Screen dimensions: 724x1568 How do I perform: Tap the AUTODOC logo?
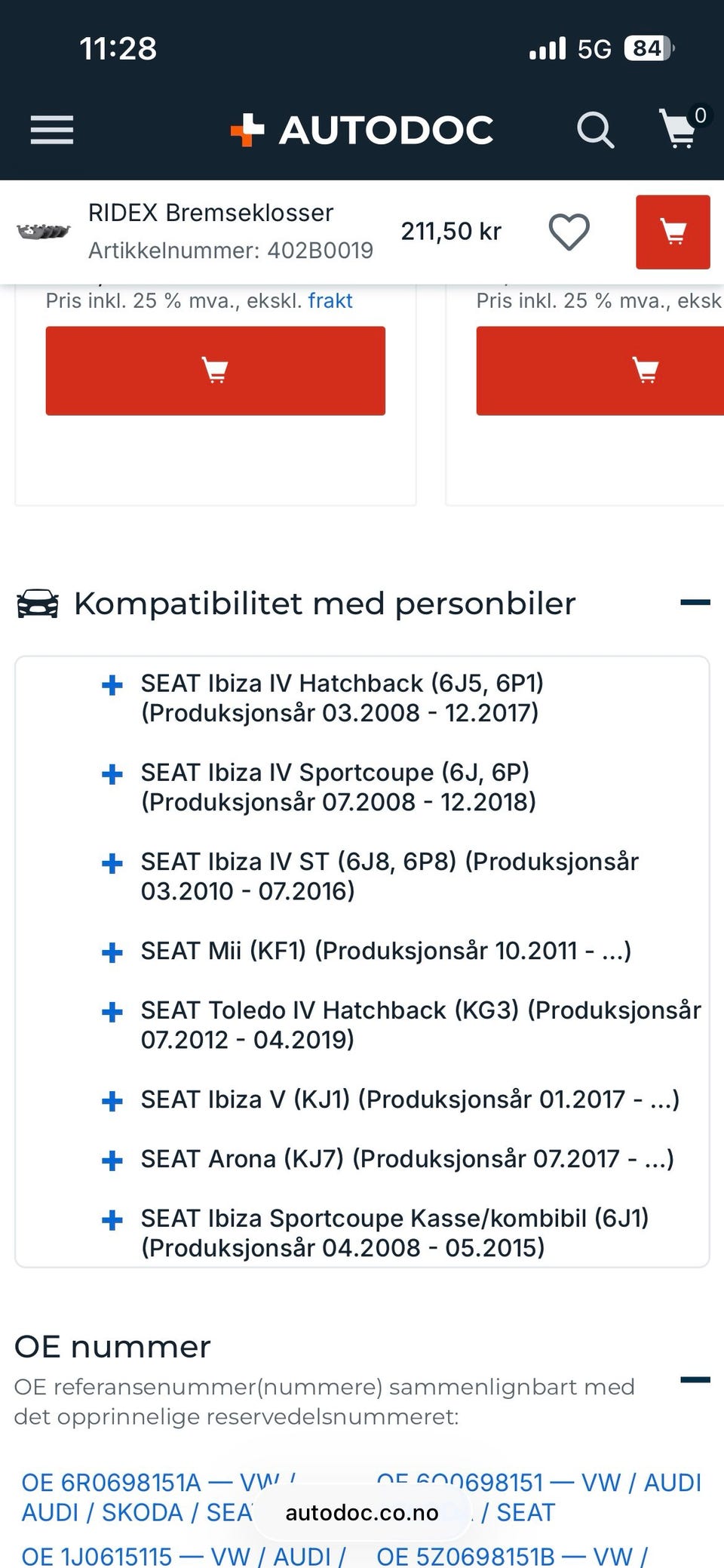[x=362, y=130]
